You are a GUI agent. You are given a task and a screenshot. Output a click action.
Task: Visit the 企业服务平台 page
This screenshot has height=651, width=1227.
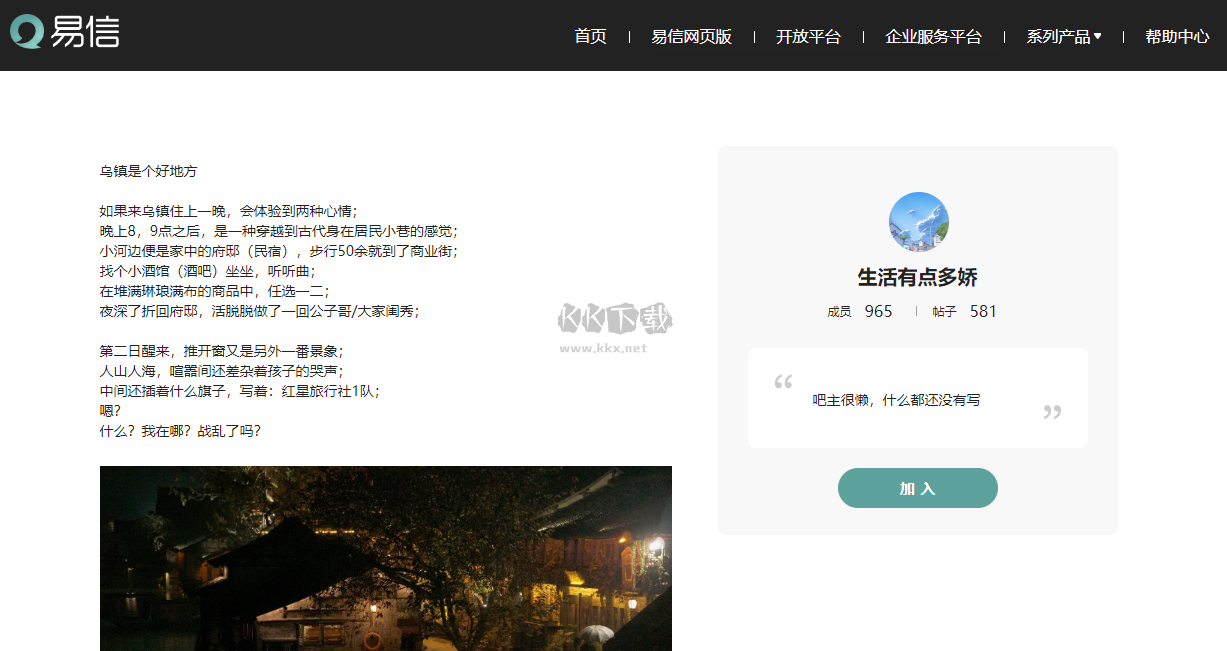click(934, 36)
